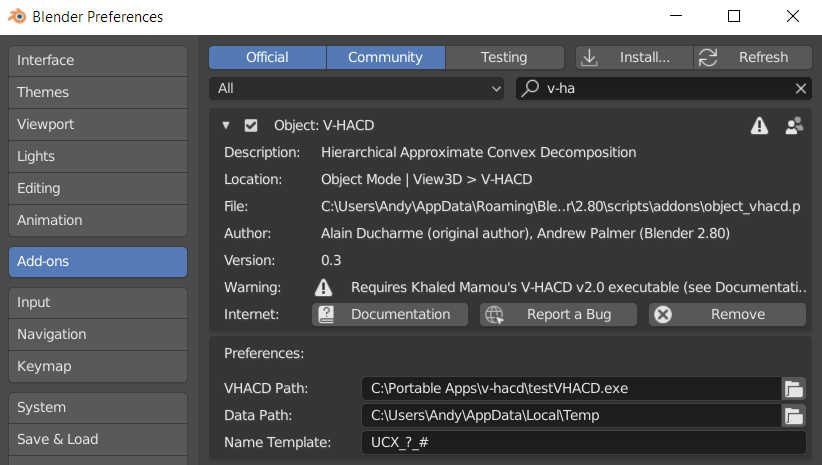This screenshot has height=465, width=822.
Task: Browse for VHACD Path via folder icon
Action: coord(794,388)
